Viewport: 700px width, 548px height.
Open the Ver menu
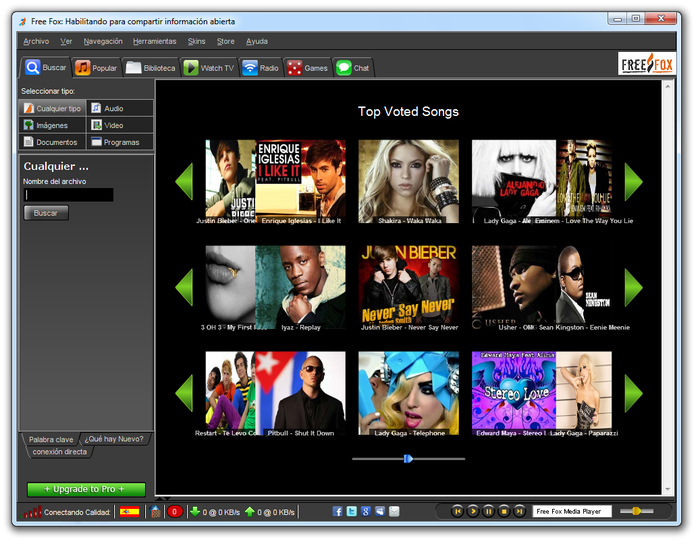pos(66,42)
